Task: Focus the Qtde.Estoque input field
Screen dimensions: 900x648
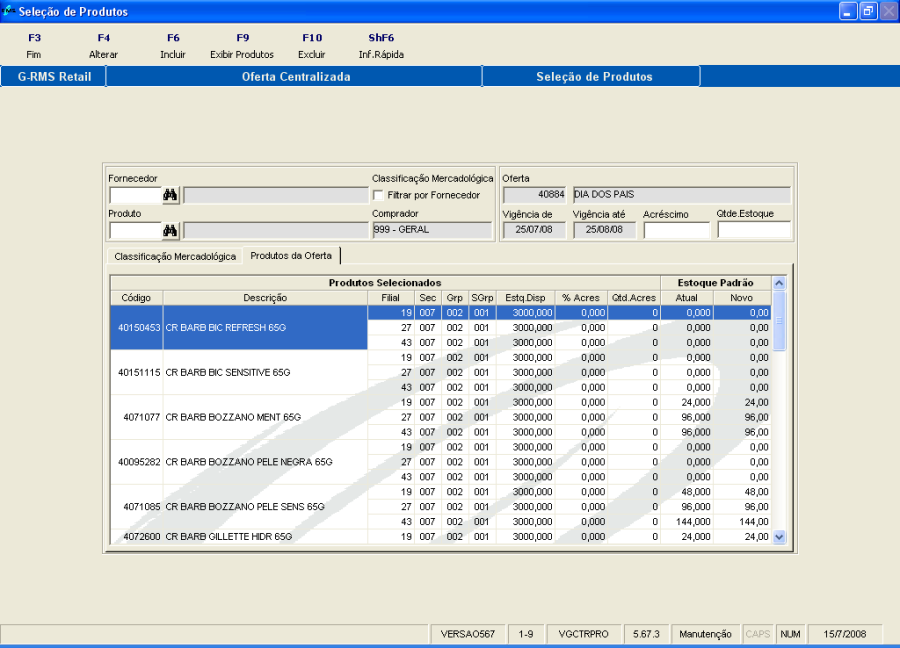Action: coord(753,231)
